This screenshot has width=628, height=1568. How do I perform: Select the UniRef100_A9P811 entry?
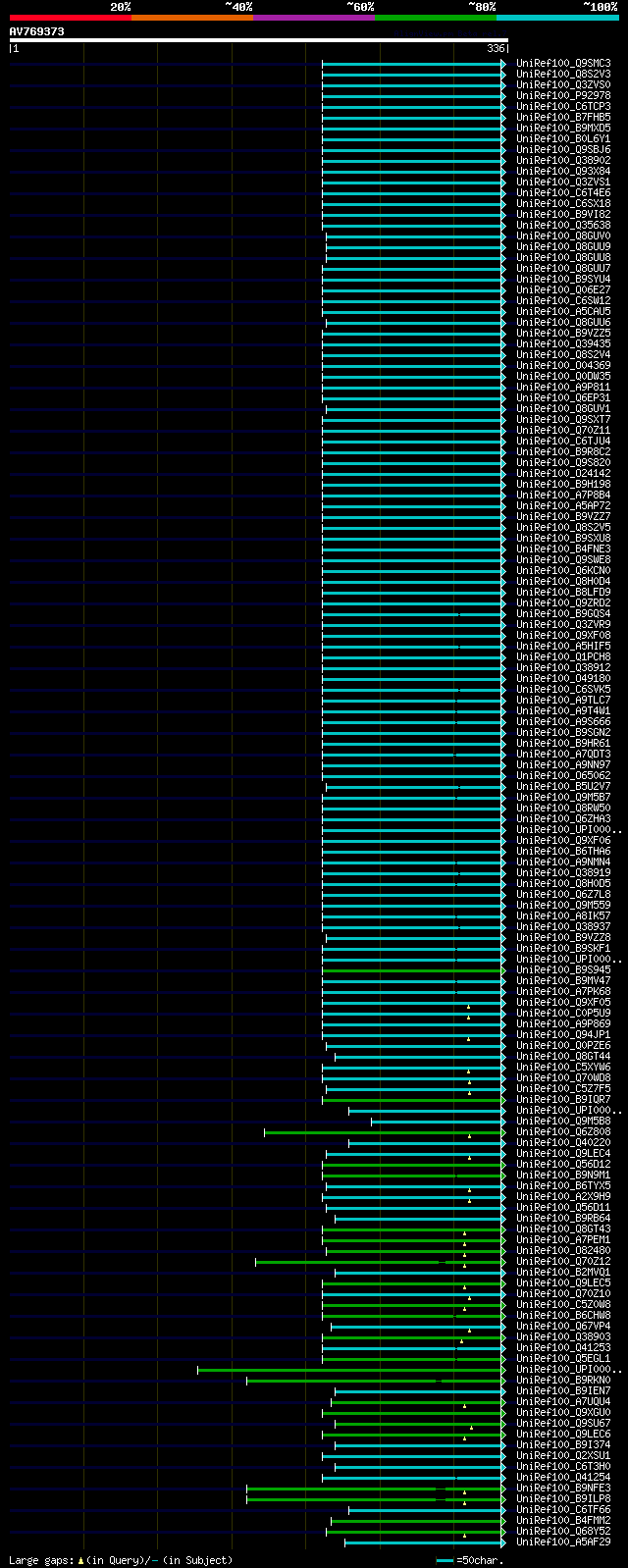point(563,388)
